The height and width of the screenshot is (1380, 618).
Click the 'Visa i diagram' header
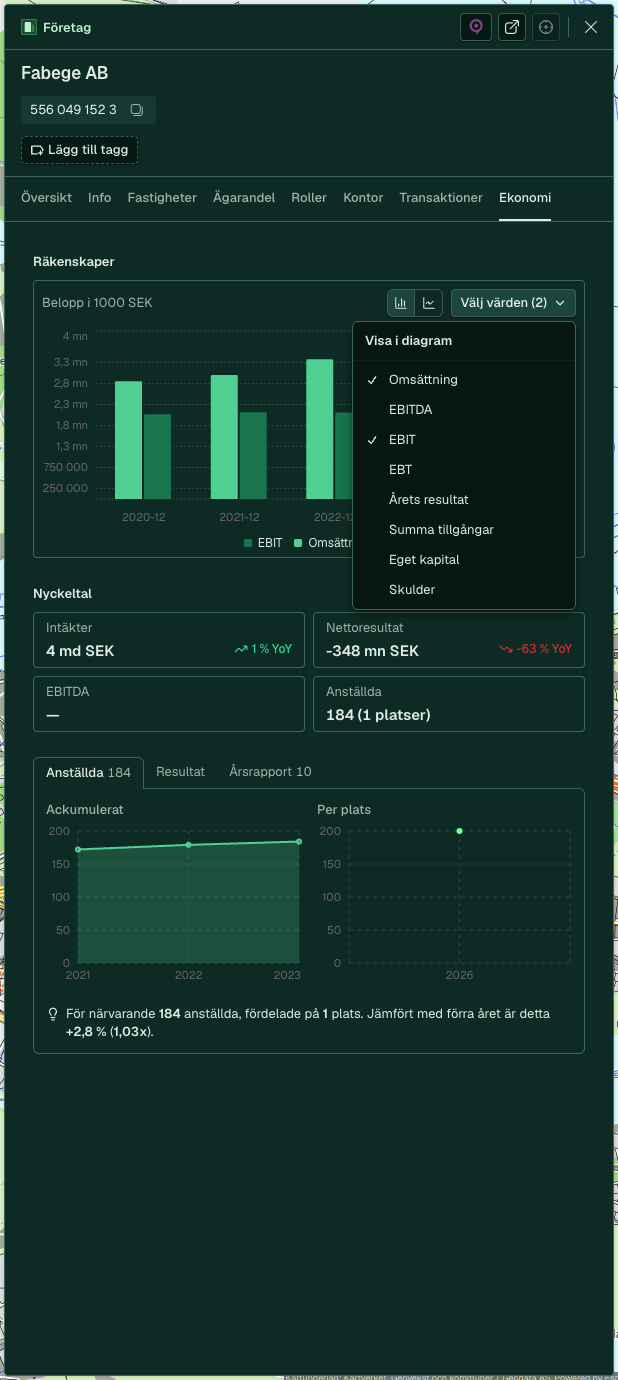coord(409,341)
